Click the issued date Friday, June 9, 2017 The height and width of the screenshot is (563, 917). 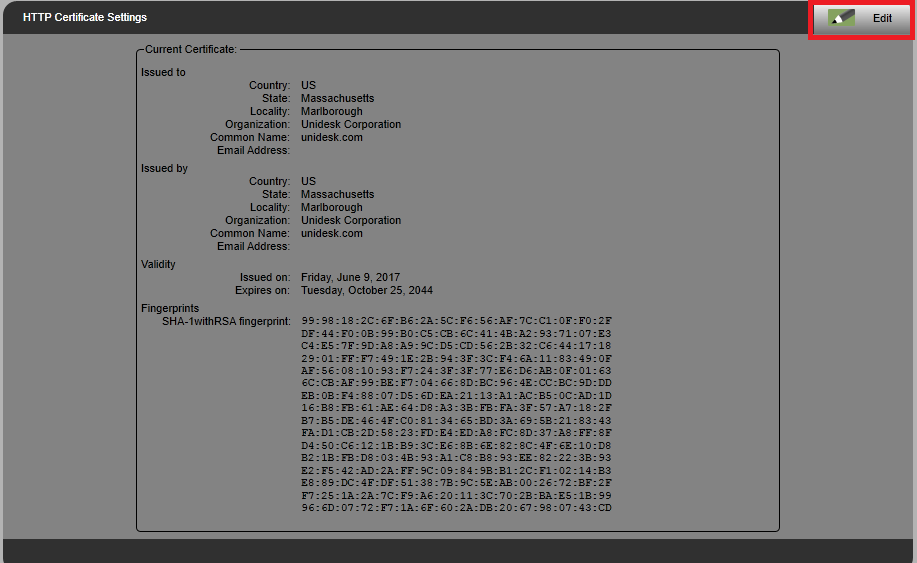coord(350,277)
